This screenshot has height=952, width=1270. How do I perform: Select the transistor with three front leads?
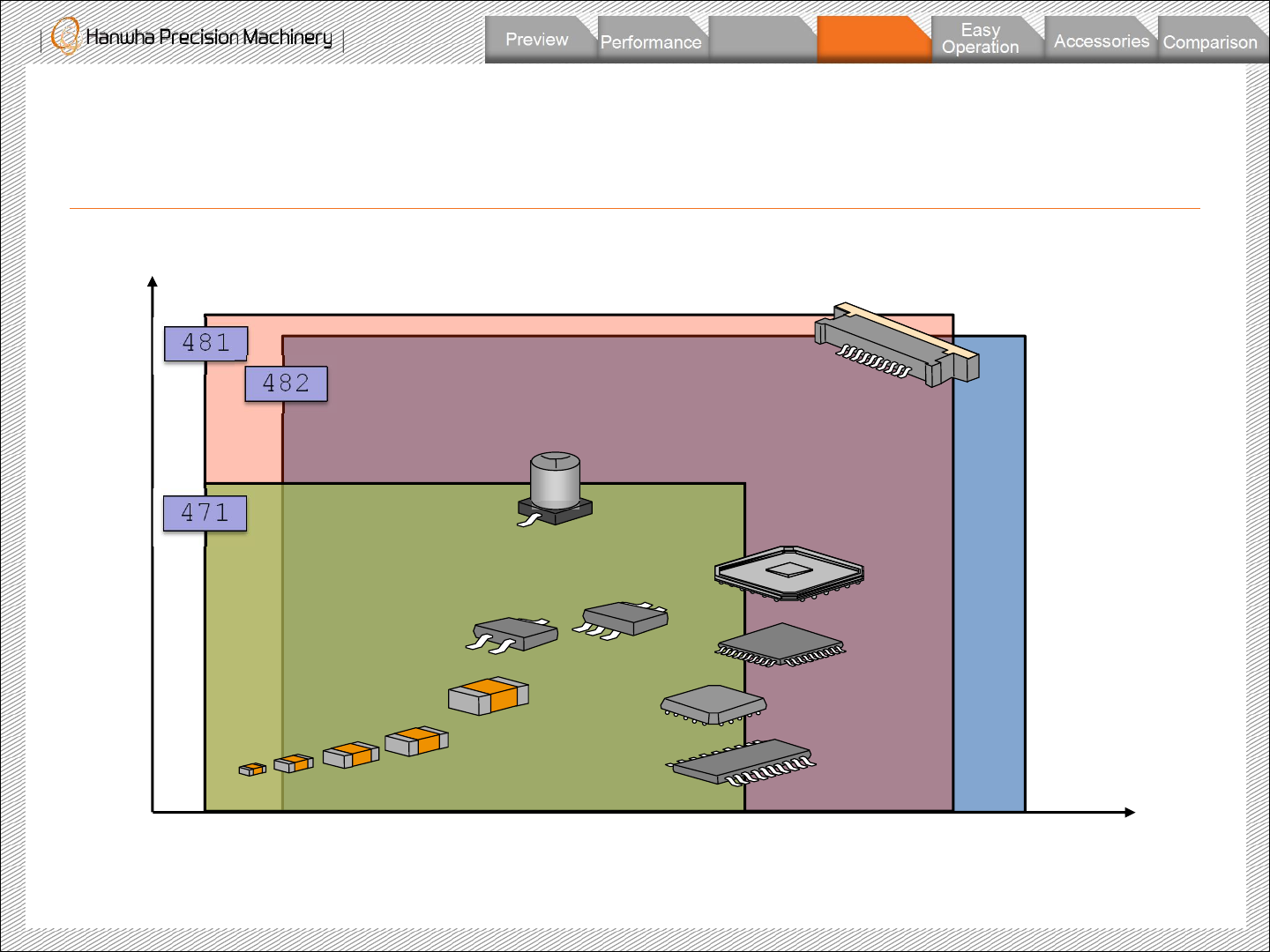pyautogui.click(x=621, y=619)
